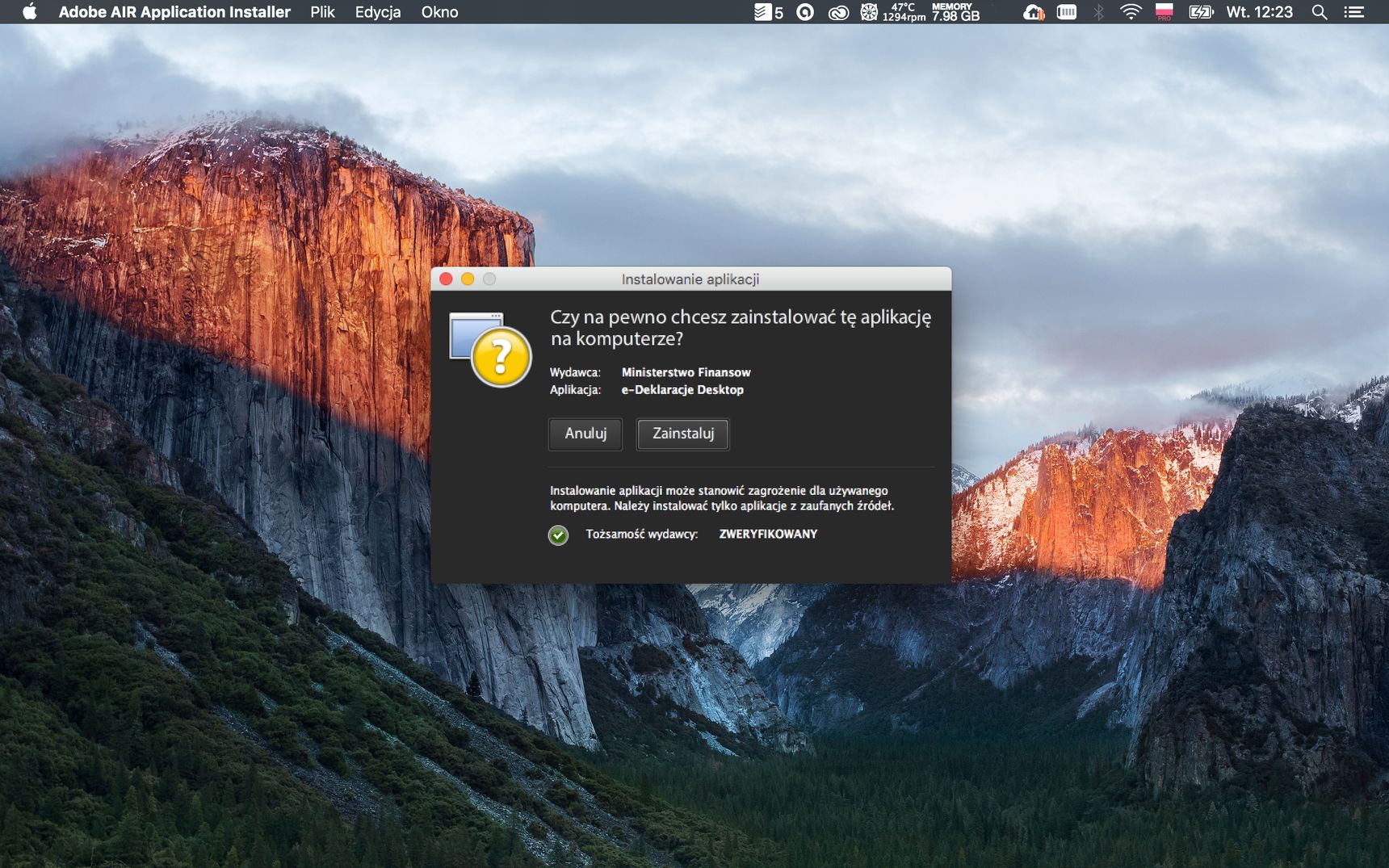Open Spotlight search
The image size is (1389, 868).
coord(1320,12)
